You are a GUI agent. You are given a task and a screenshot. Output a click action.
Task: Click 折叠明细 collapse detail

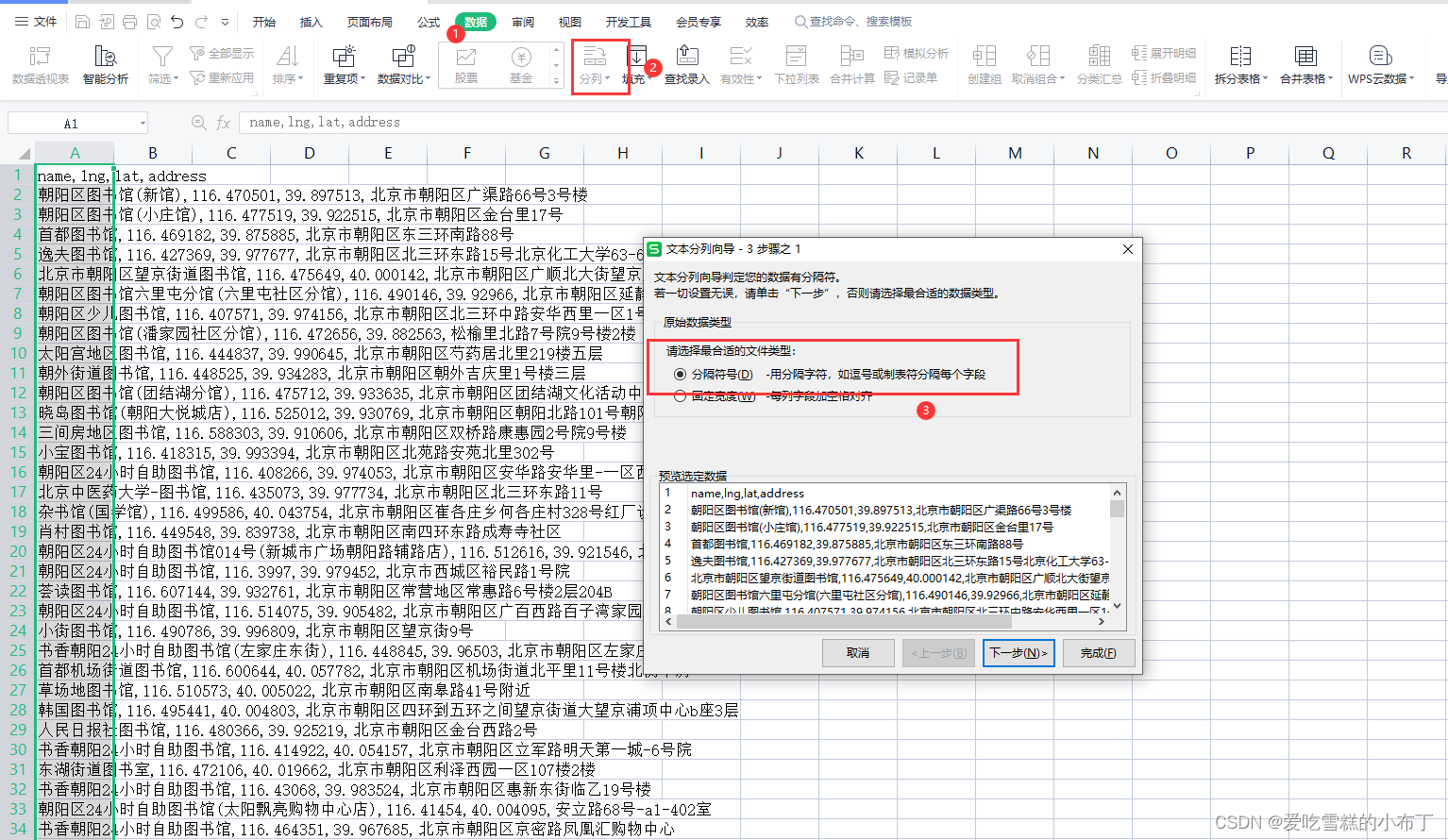click(x=1163, y=78)
